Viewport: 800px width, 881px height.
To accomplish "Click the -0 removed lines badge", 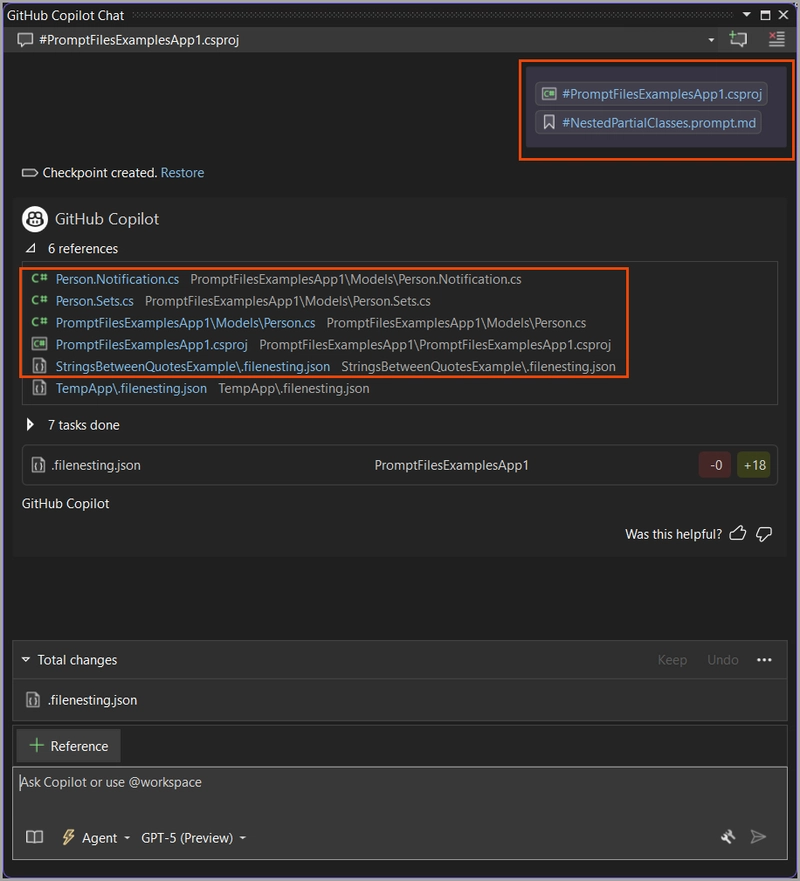I will click(x=715, y=465).
